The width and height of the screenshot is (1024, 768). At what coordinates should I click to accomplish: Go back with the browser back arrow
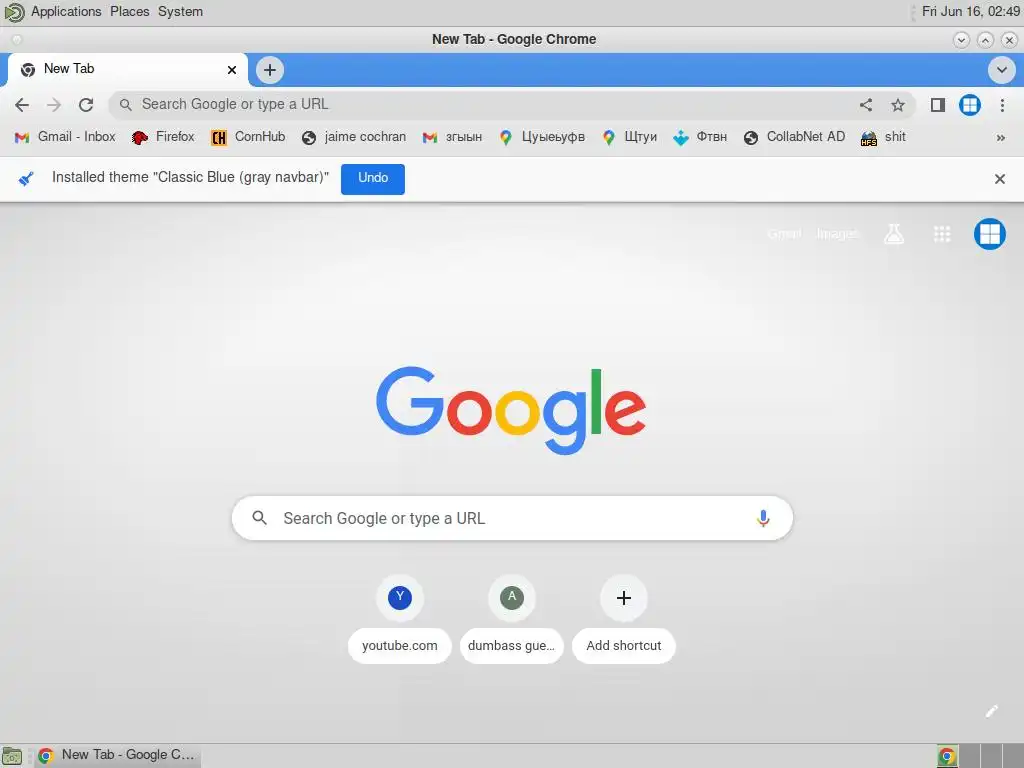tap(22, 104)
